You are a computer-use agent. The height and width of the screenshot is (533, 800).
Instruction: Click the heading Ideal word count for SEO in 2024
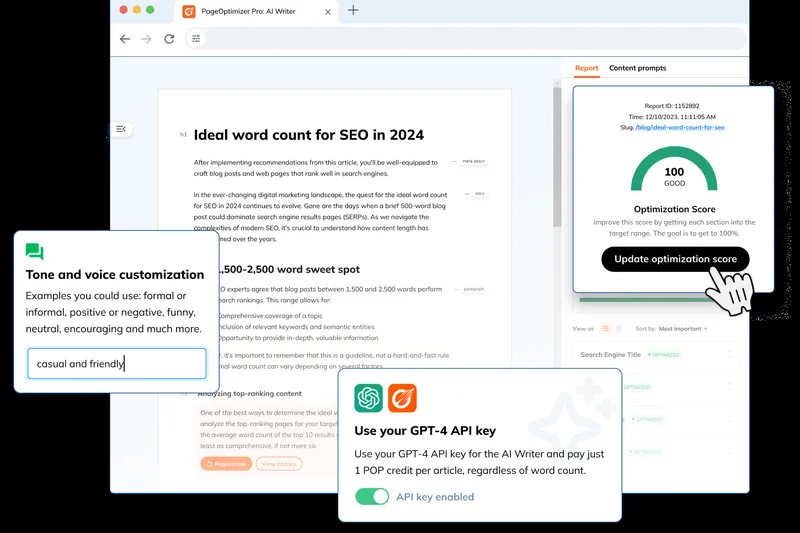(x=309, y=135)
